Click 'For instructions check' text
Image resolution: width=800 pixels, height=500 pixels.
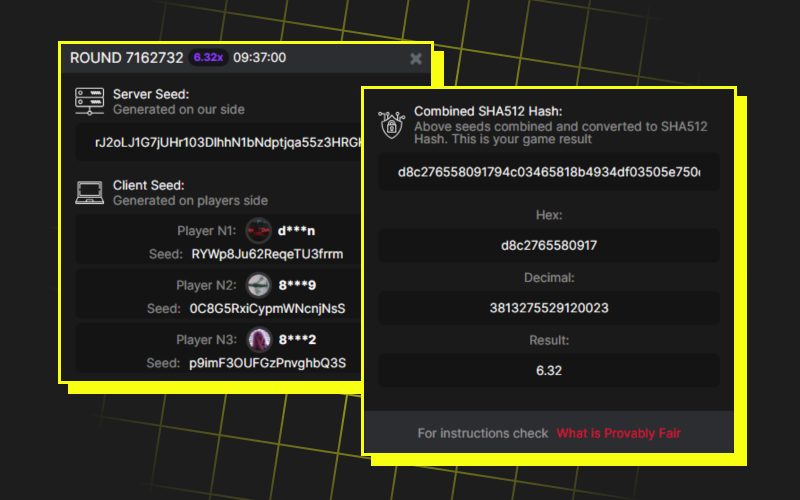[x=483, y=433]
